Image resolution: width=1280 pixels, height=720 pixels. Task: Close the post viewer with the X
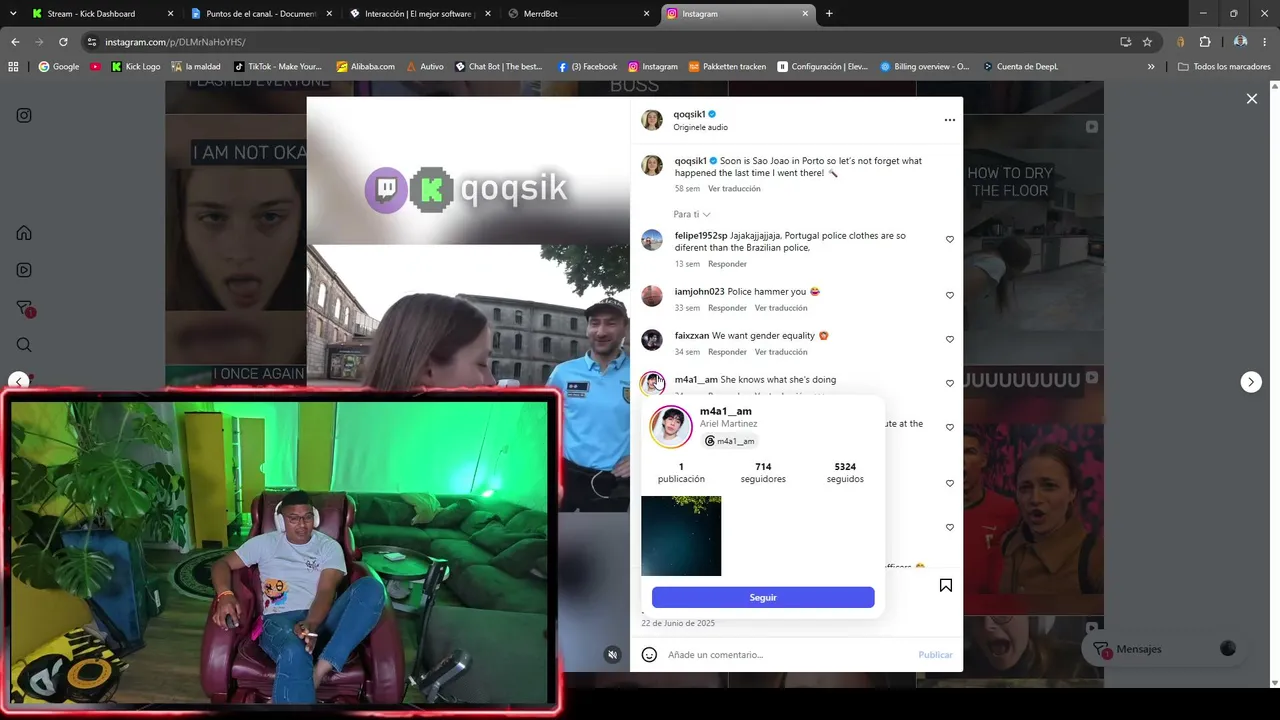(x=1251, y=98)
